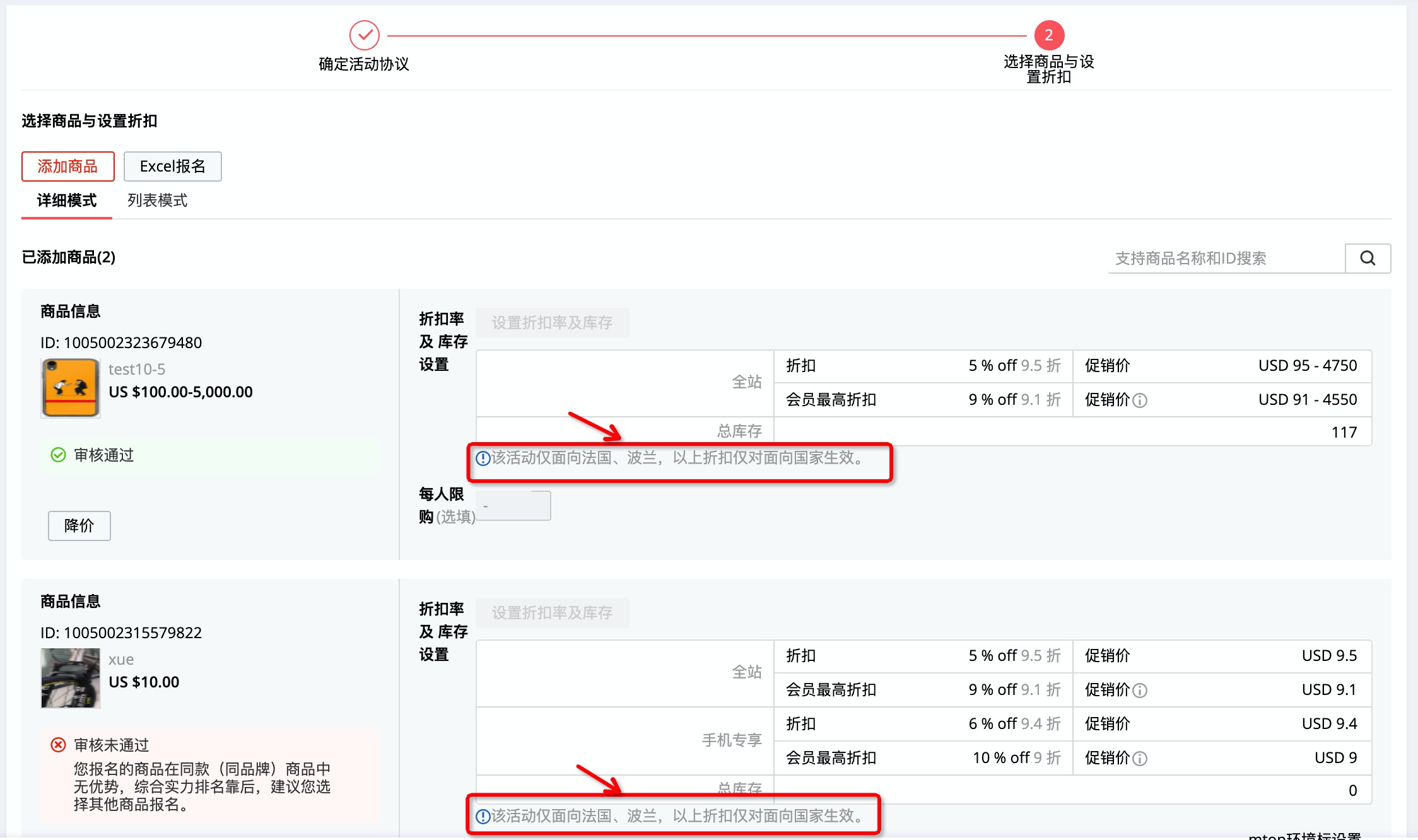The width and height of the screenshot is (1418, 840).
Task: Click xue's promo price USD 9.5
Action: (x=1329, y=656)
